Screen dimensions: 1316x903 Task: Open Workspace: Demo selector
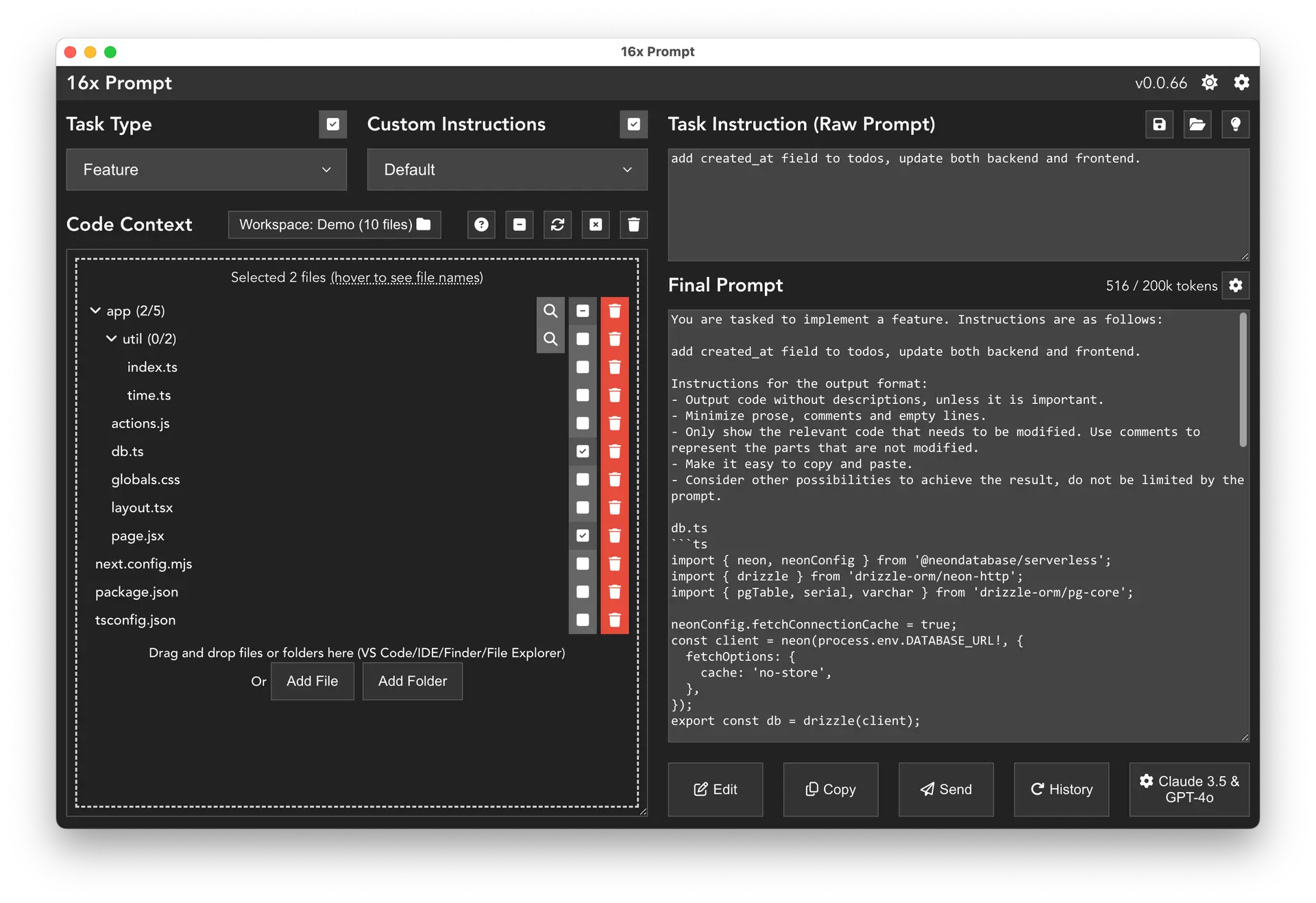pos(334,225)
